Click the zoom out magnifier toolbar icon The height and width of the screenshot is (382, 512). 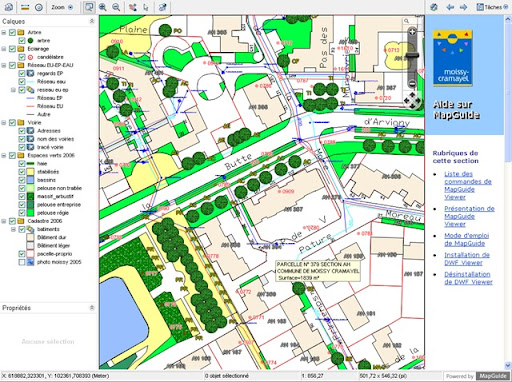click(x=116, y=7)
